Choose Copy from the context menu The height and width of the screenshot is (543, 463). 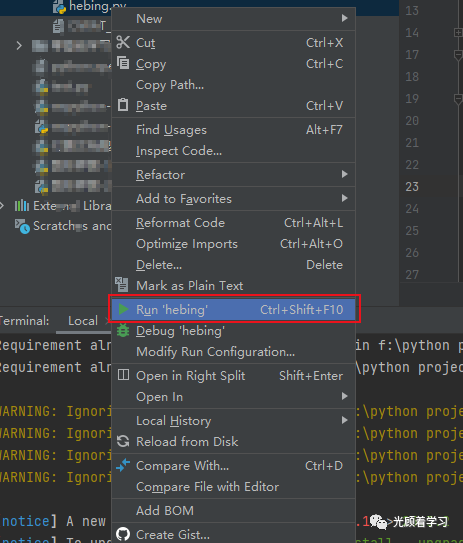coord(234,64)
